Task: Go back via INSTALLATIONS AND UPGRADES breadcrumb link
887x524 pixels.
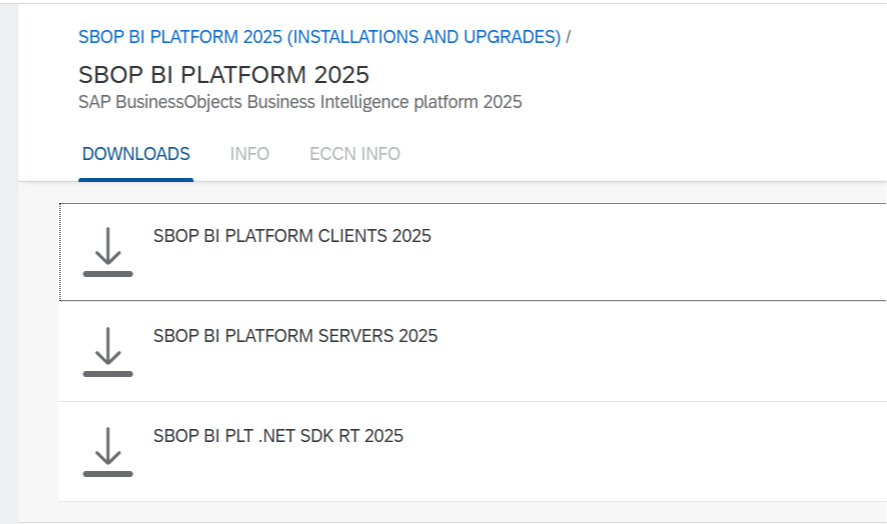Action: point(320,37)
